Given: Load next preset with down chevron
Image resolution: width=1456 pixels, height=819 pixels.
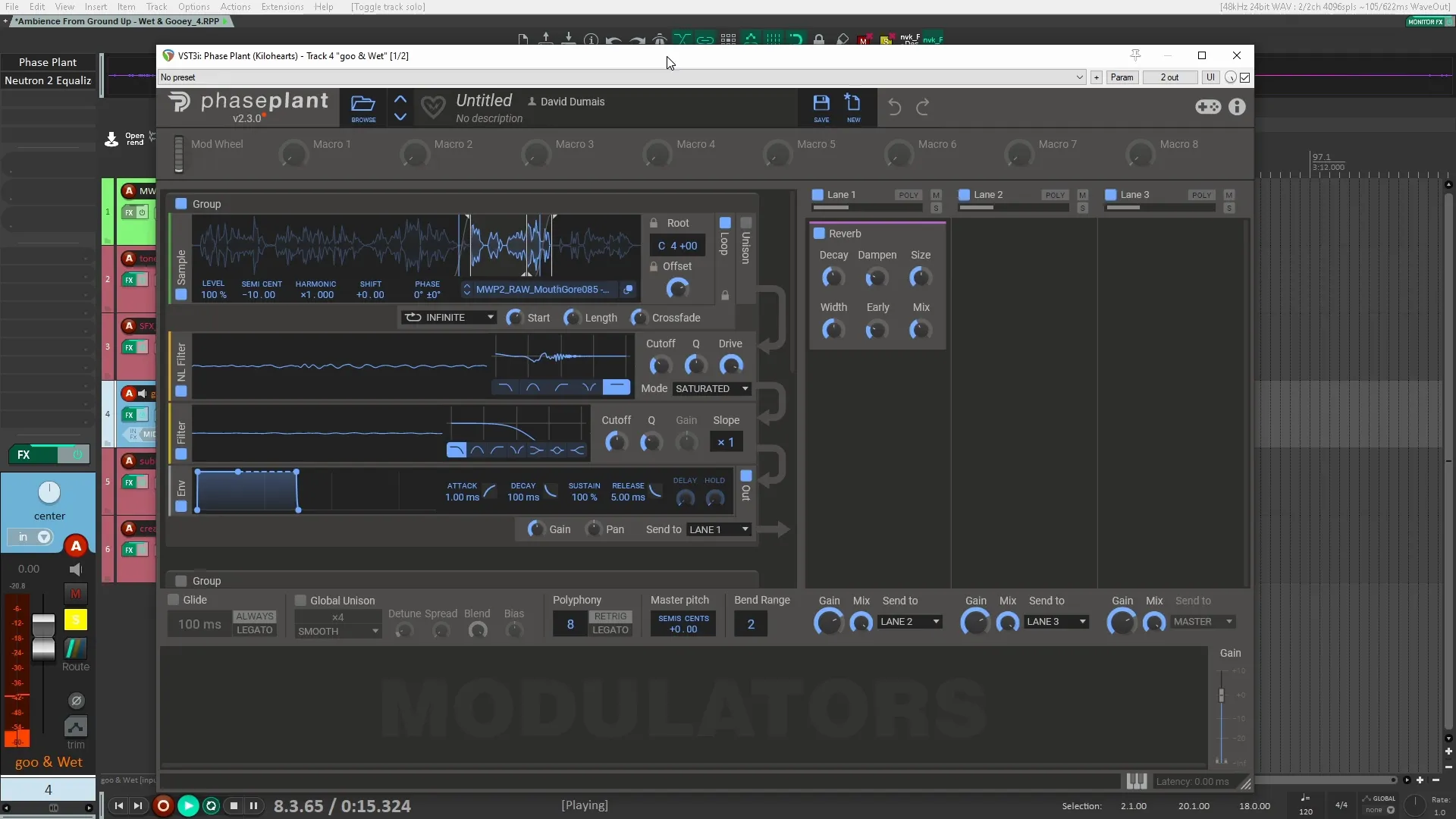Looking at the screenshot, I should [x=400, y=117].
